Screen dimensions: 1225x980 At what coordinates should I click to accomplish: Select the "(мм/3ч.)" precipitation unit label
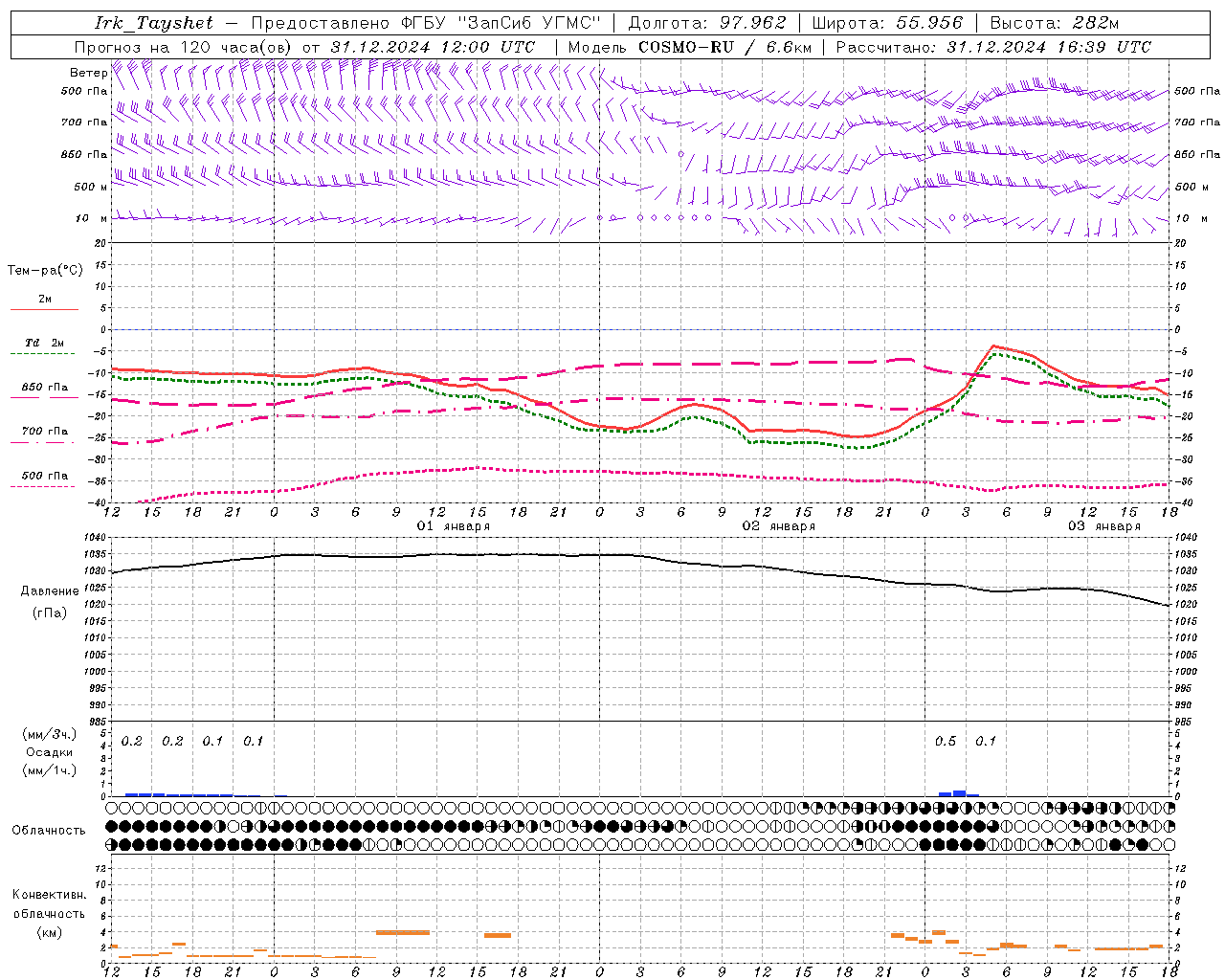(x=50, y=735)
